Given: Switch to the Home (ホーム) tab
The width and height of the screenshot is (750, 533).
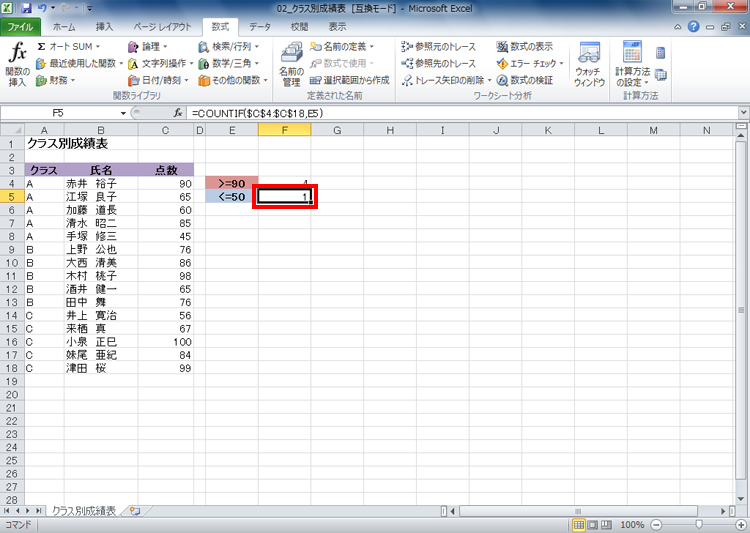Looking at the screenshot, I should (64, 27).
